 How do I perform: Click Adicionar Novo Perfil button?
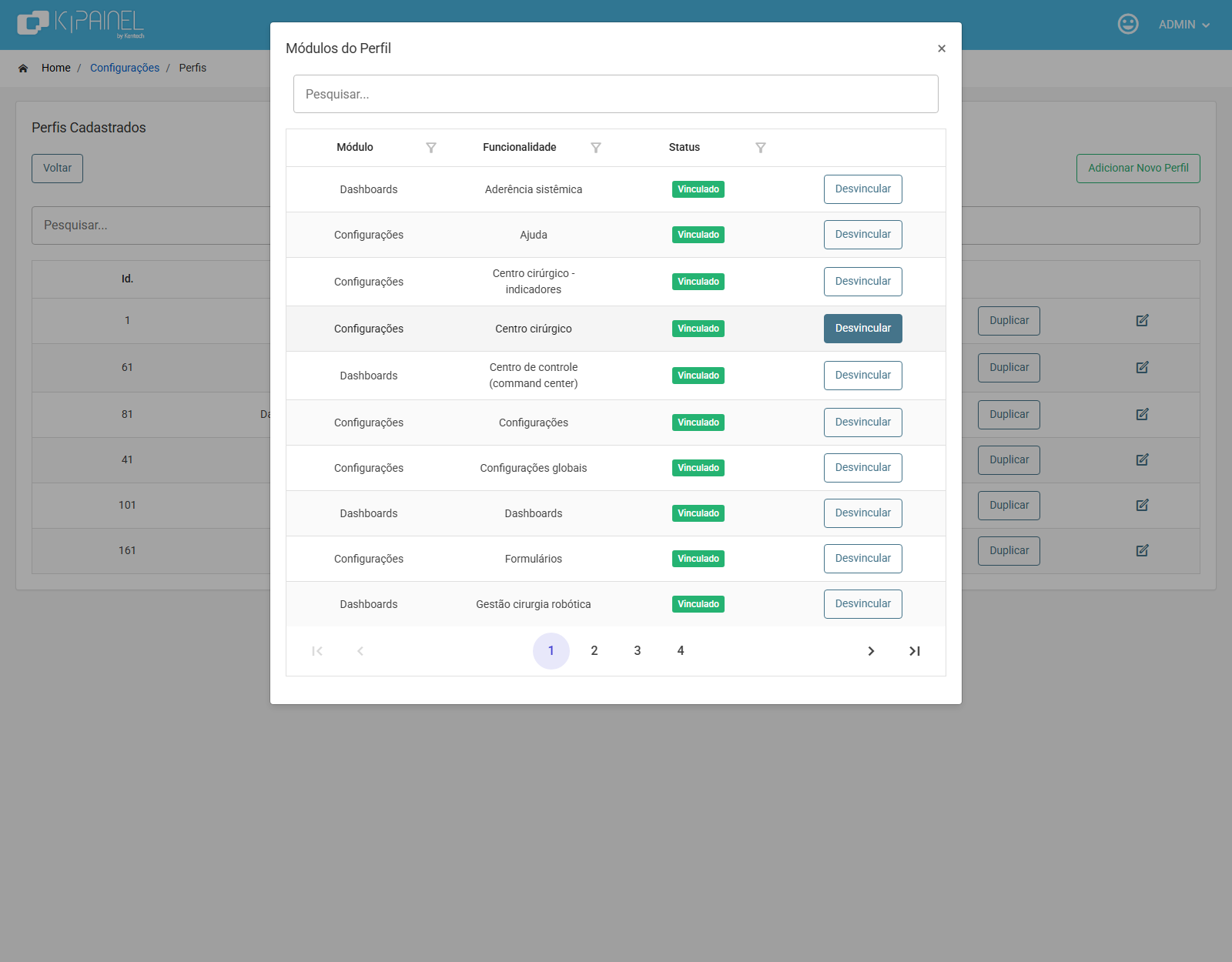tap(1138, 169)
